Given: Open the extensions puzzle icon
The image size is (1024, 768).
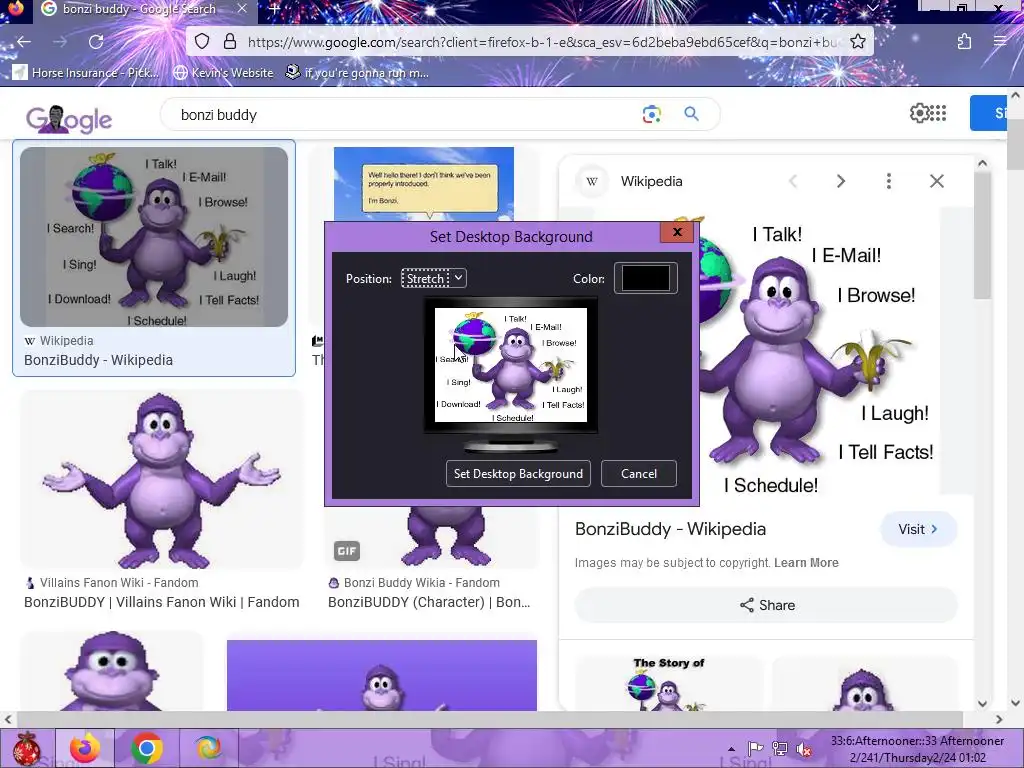Looking at the screenshot, I should (x=965, y=42).
